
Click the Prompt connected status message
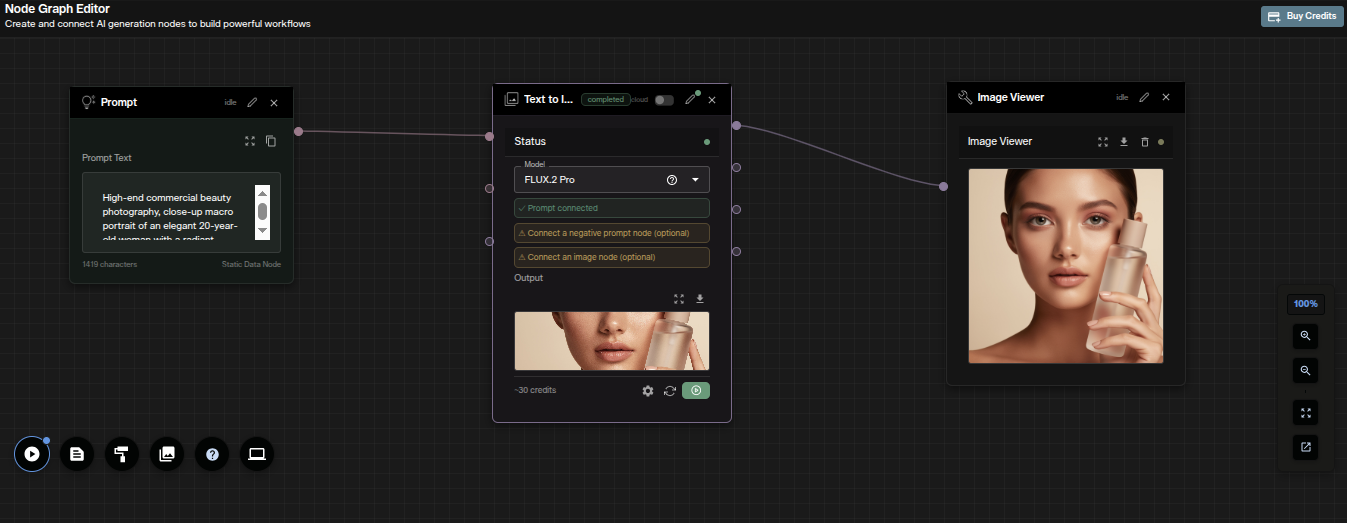click(x=612, y=208)
